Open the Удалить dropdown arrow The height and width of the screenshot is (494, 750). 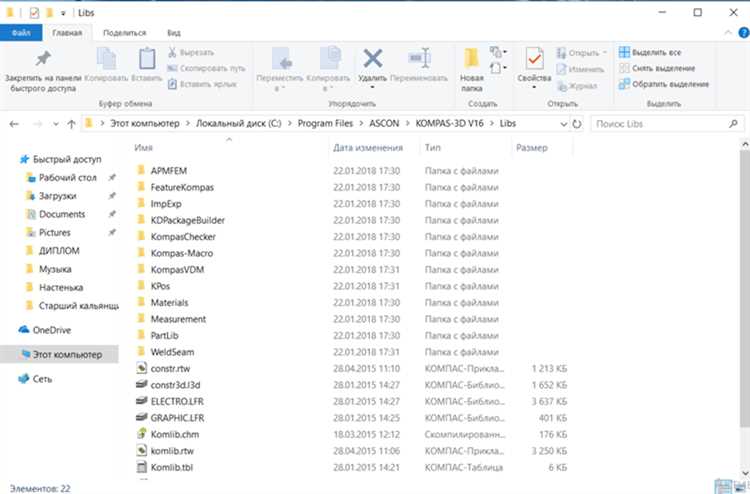372,88
